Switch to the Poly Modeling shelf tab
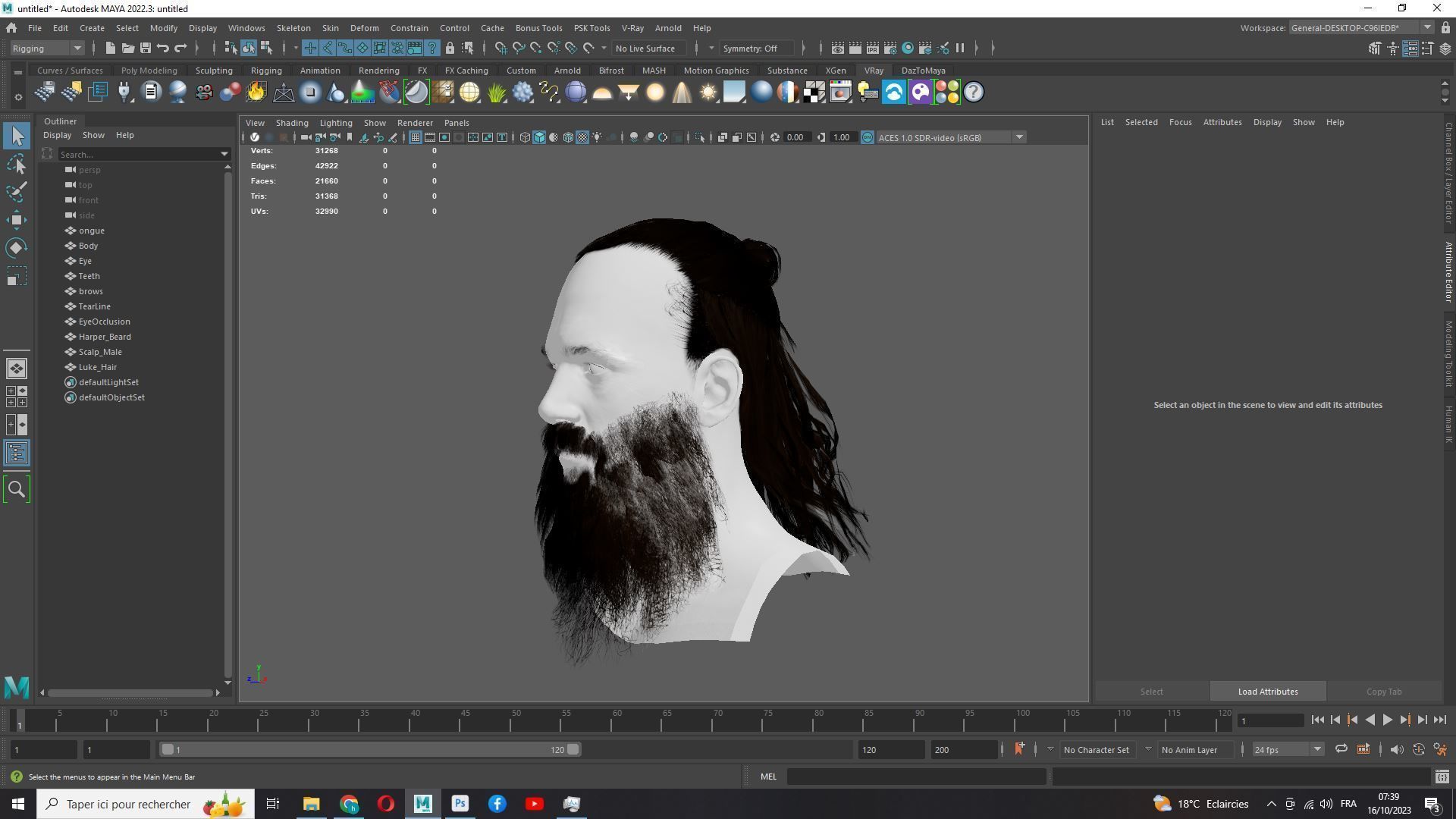Screen dimensions: 1456x819 [149, 70]
